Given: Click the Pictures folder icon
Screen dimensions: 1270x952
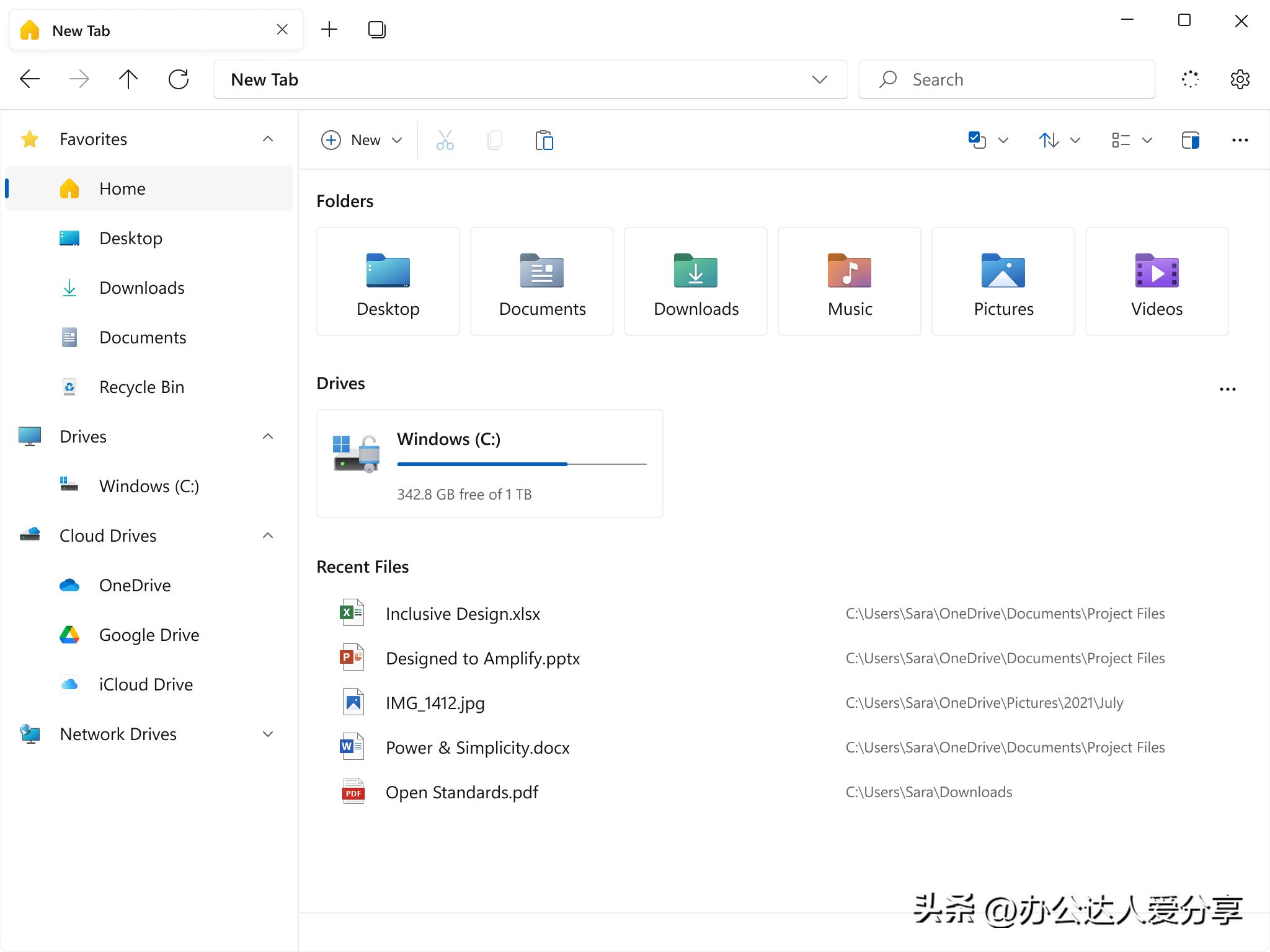Looking at the screenshot, I should 1002,271.
